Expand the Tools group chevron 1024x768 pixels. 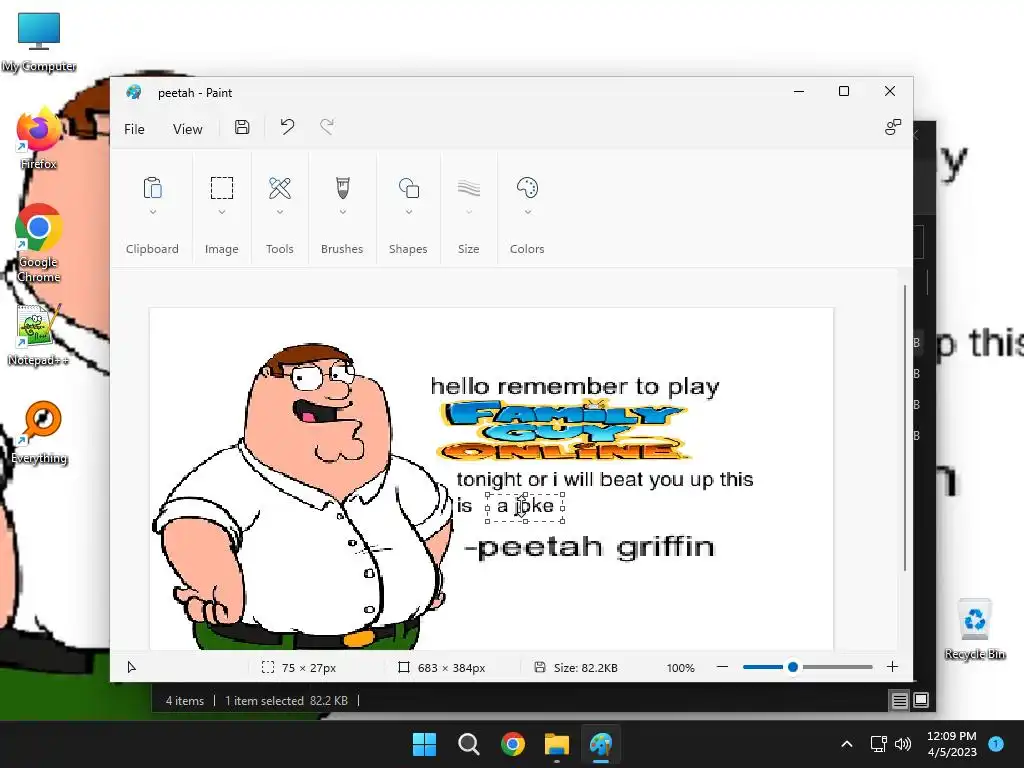[280, 212]
